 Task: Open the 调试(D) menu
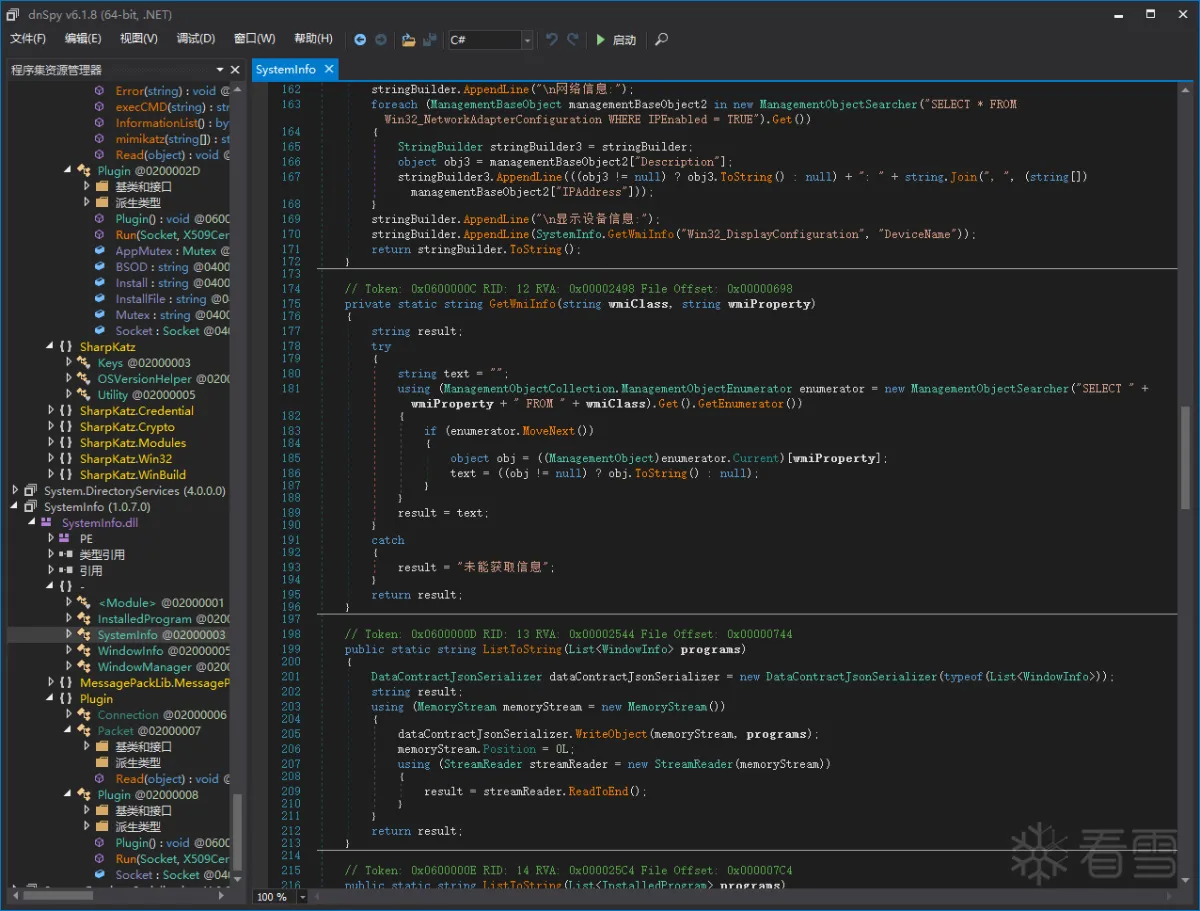(x=195, y=39)
